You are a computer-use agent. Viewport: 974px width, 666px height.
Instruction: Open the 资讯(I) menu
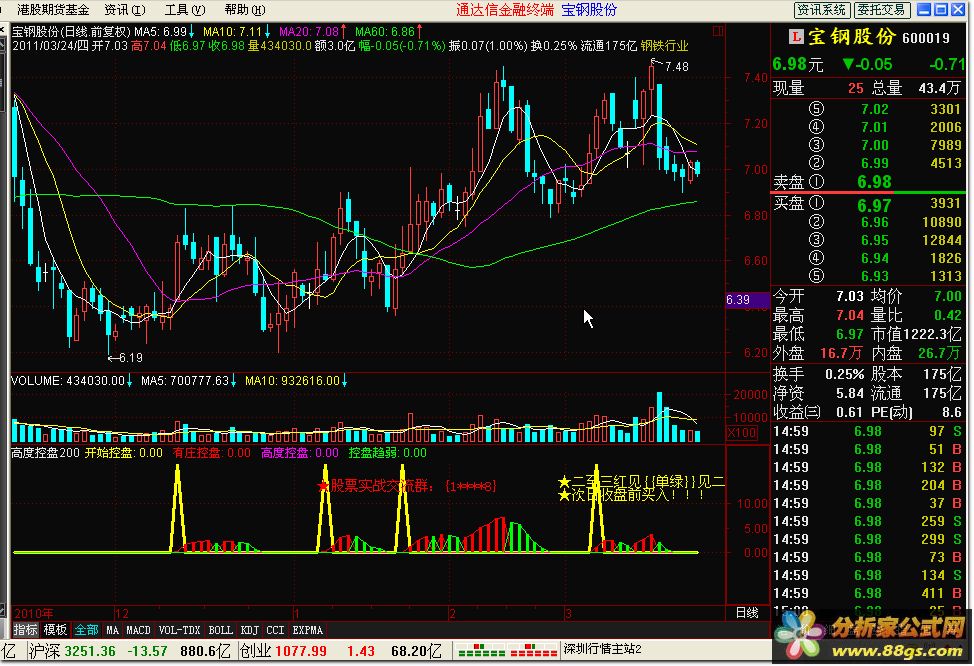click(124, 9)
